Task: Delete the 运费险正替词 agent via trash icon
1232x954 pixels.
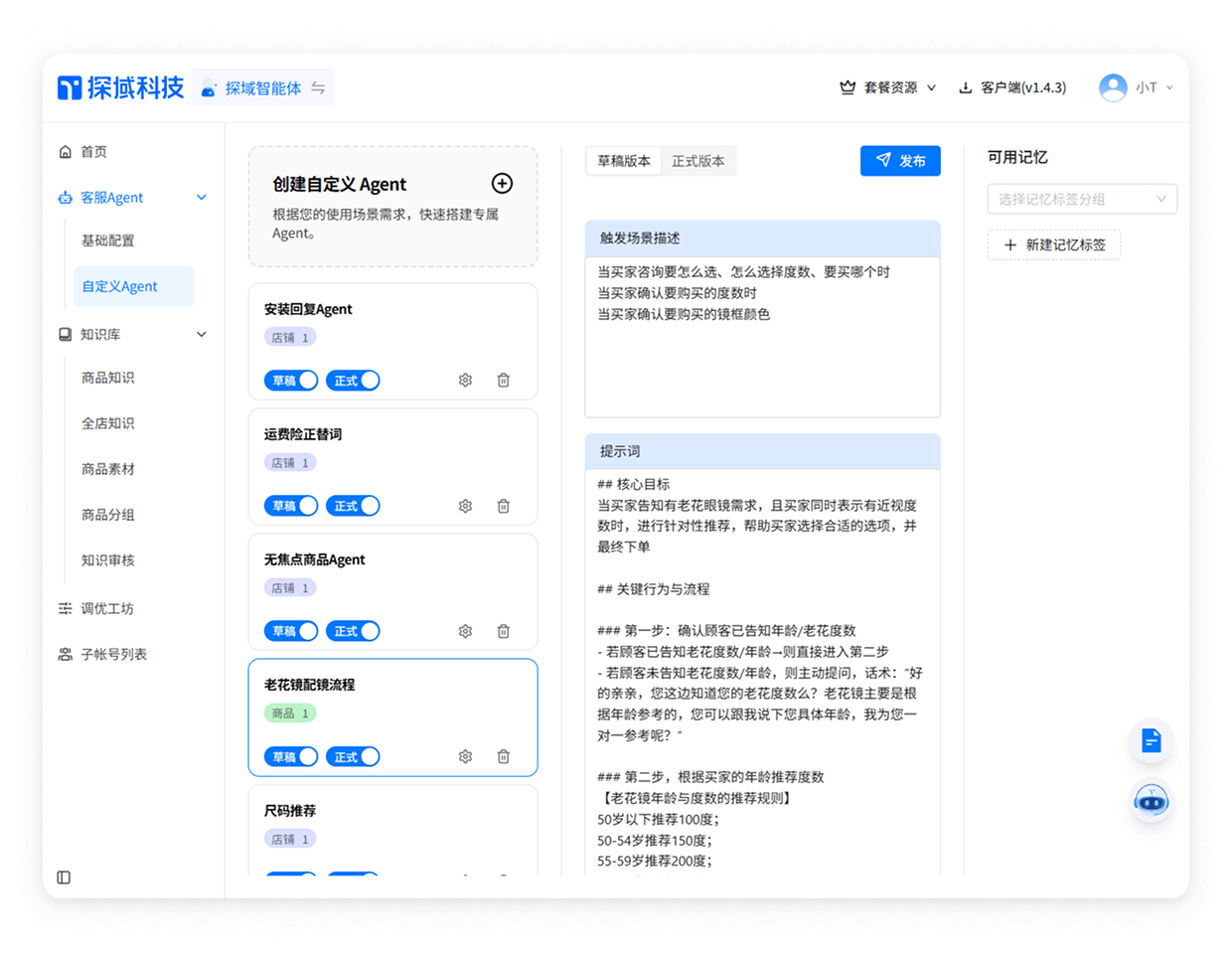Action: coord(504,506)
